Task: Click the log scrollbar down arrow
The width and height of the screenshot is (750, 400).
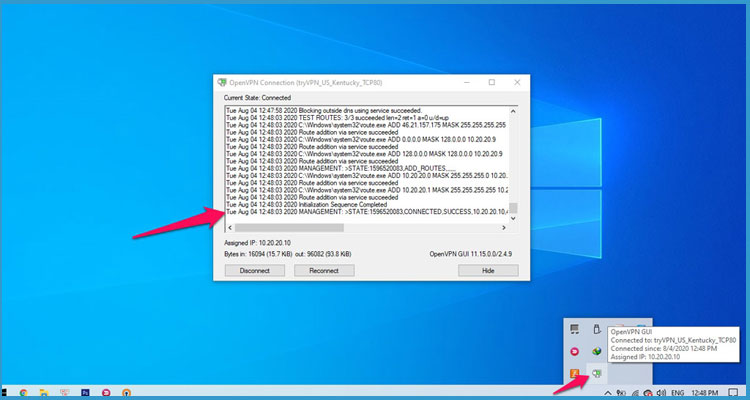Action: pos(514,216)
